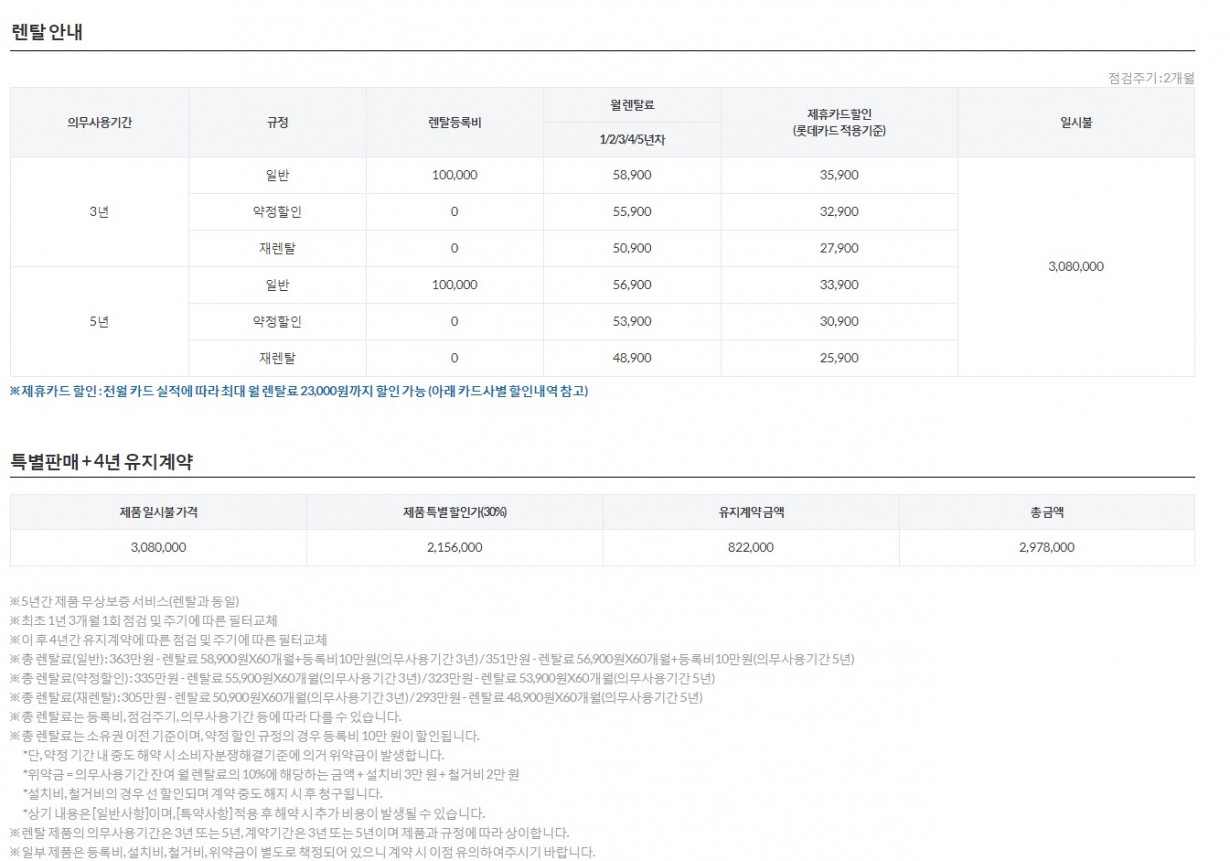Screen dimensions: 1230x861
Task: Click the 렌탈 안내 section heading
Action: click(46, 32)
